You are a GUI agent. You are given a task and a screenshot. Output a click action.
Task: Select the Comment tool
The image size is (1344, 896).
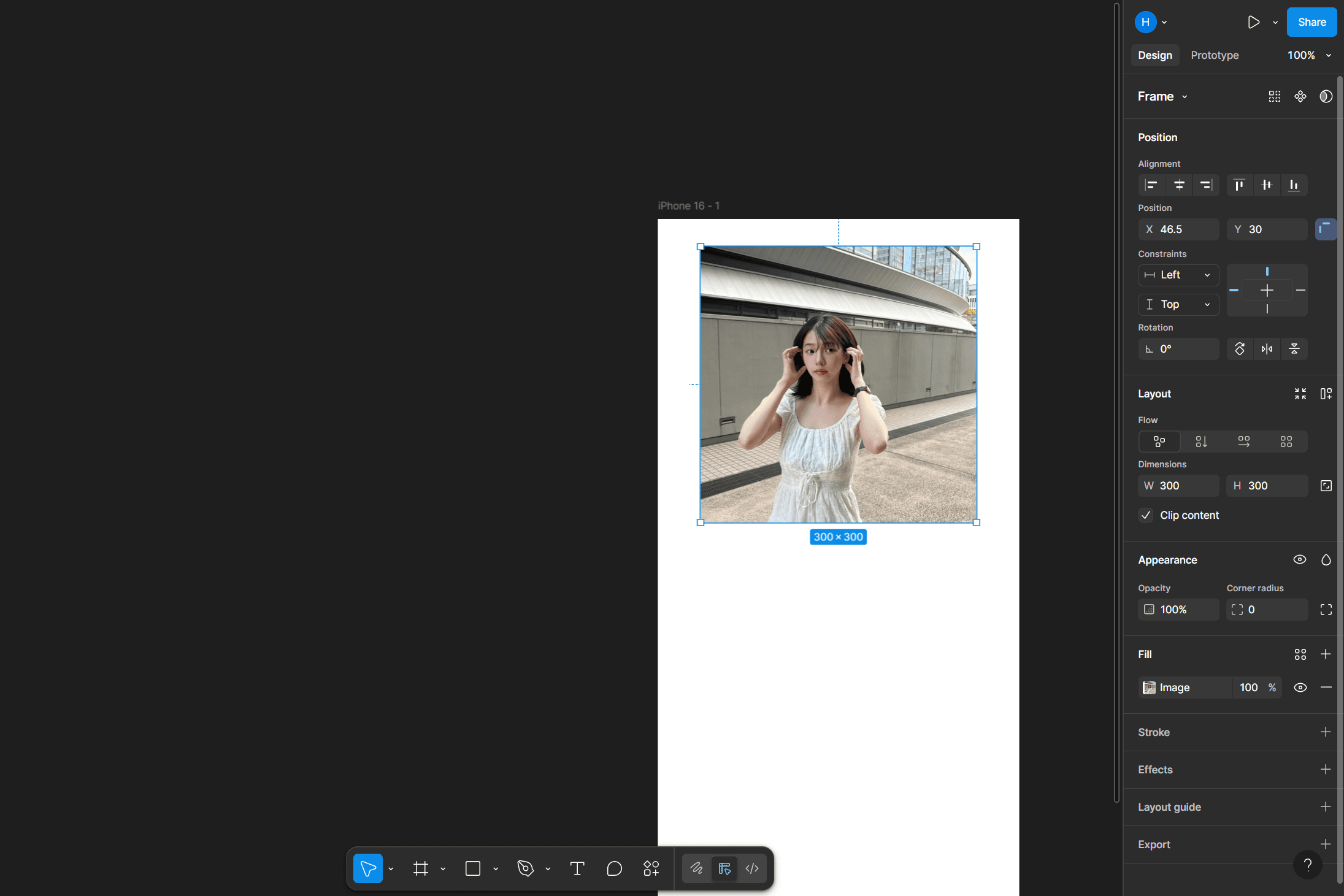[614, 868]
